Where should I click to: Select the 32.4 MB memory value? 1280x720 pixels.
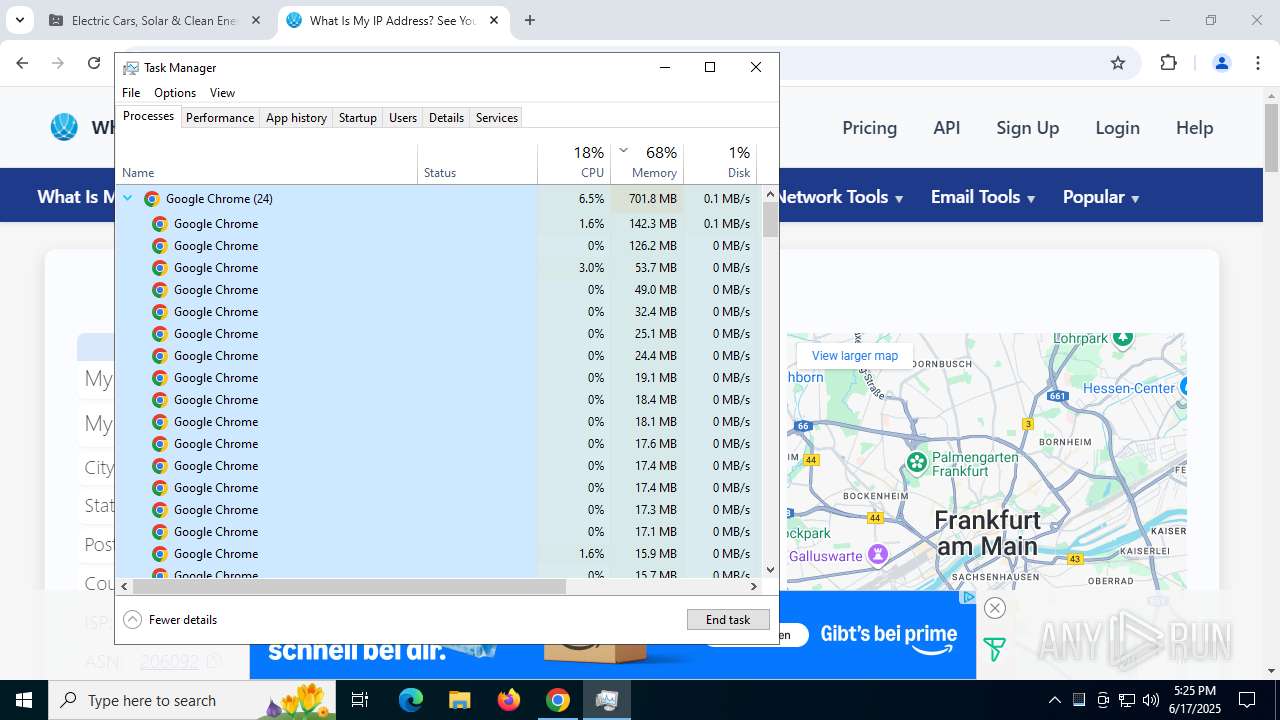[655, 312]
